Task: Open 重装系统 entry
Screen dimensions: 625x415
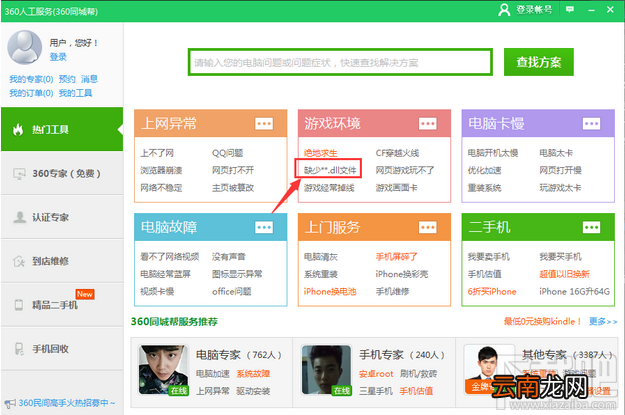Action: tap(484, 188)
